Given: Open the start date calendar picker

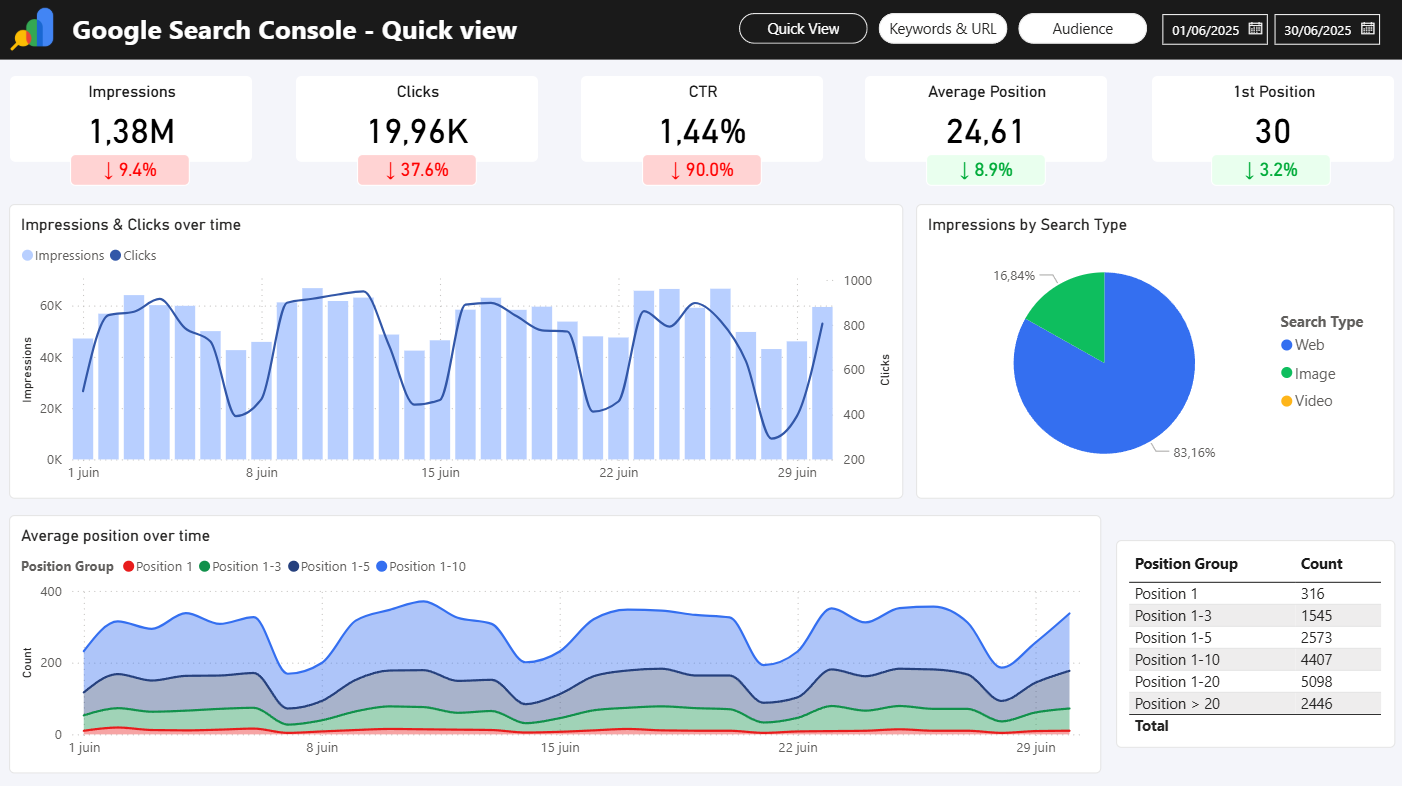Looking at the screenshot, I should pos(1253,29).
